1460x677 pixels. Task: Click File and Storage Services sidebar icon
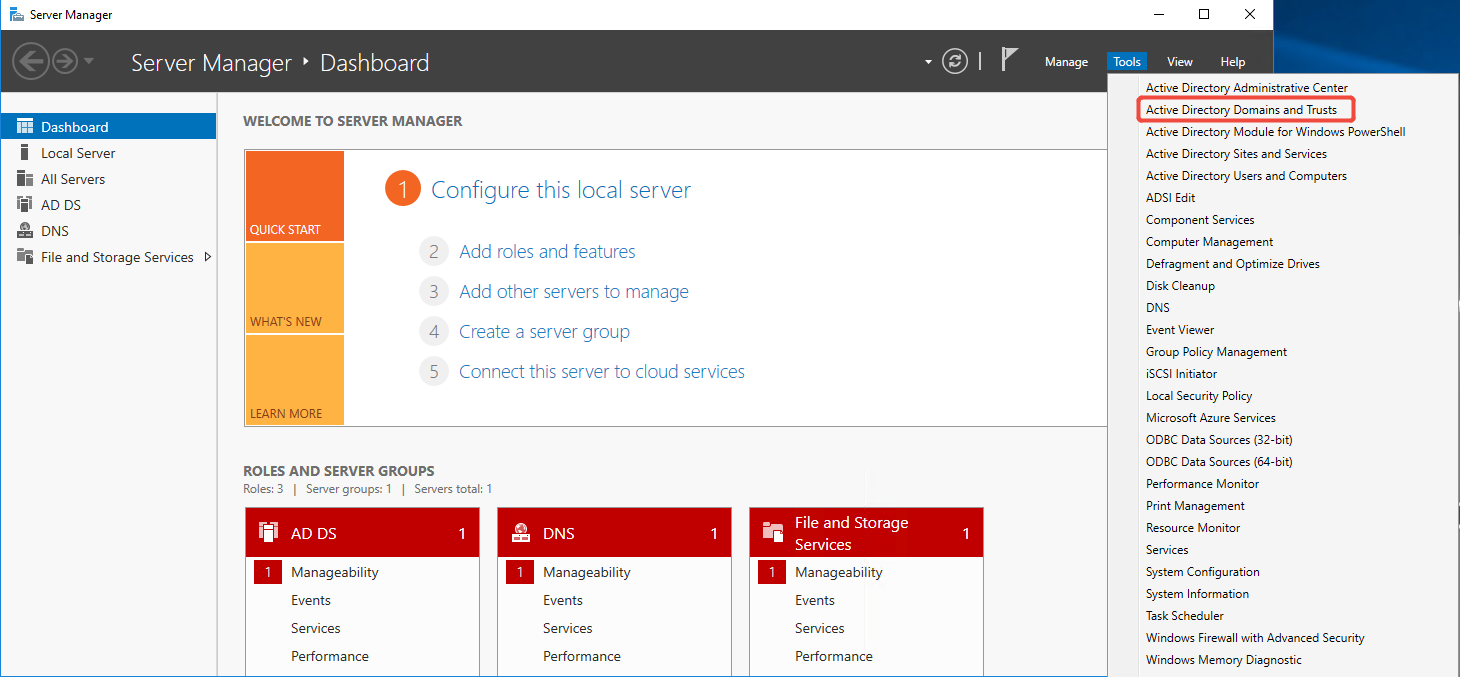point(25,257)
